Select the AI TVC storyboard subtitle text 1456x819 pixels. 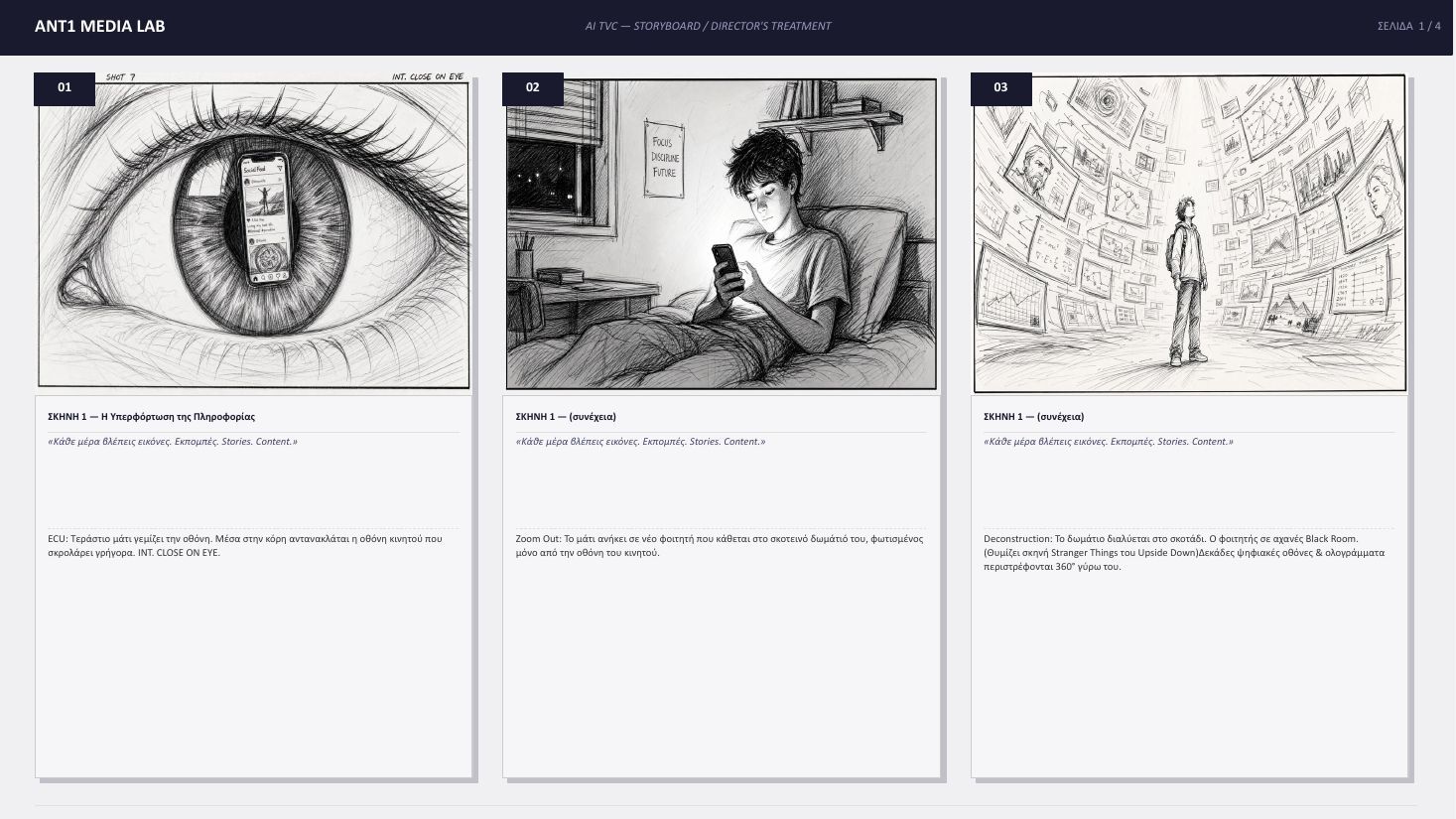708,26
